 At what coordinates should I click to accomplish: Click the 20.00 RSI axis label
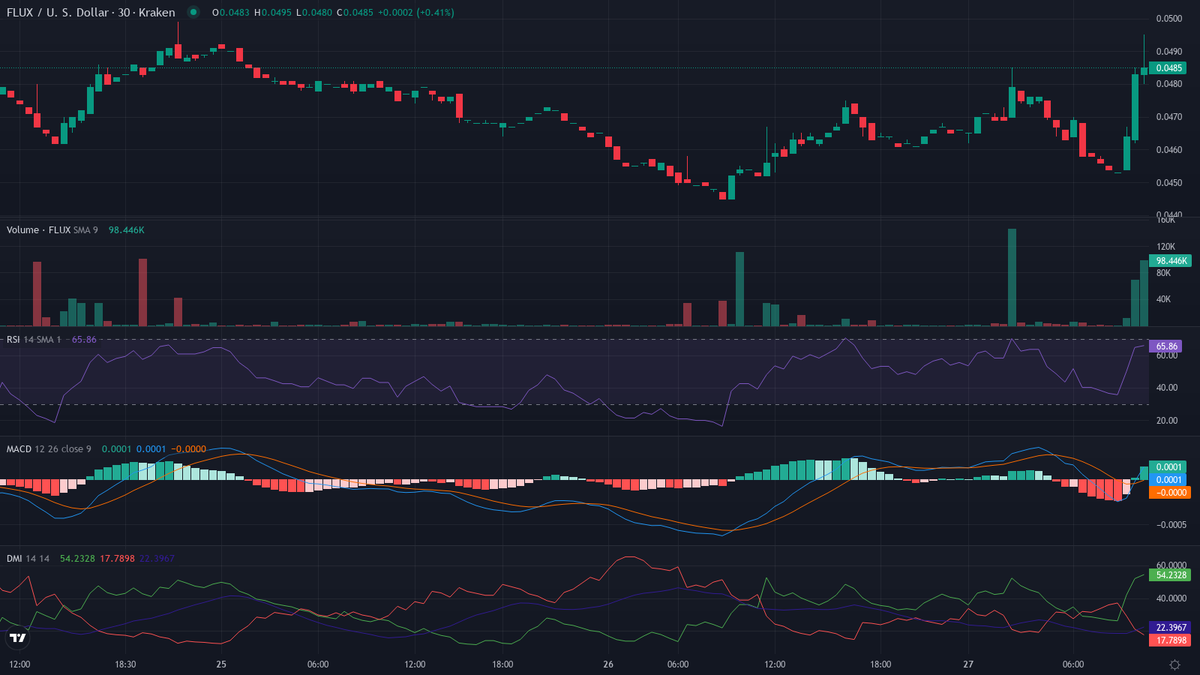coord(1165,421)
